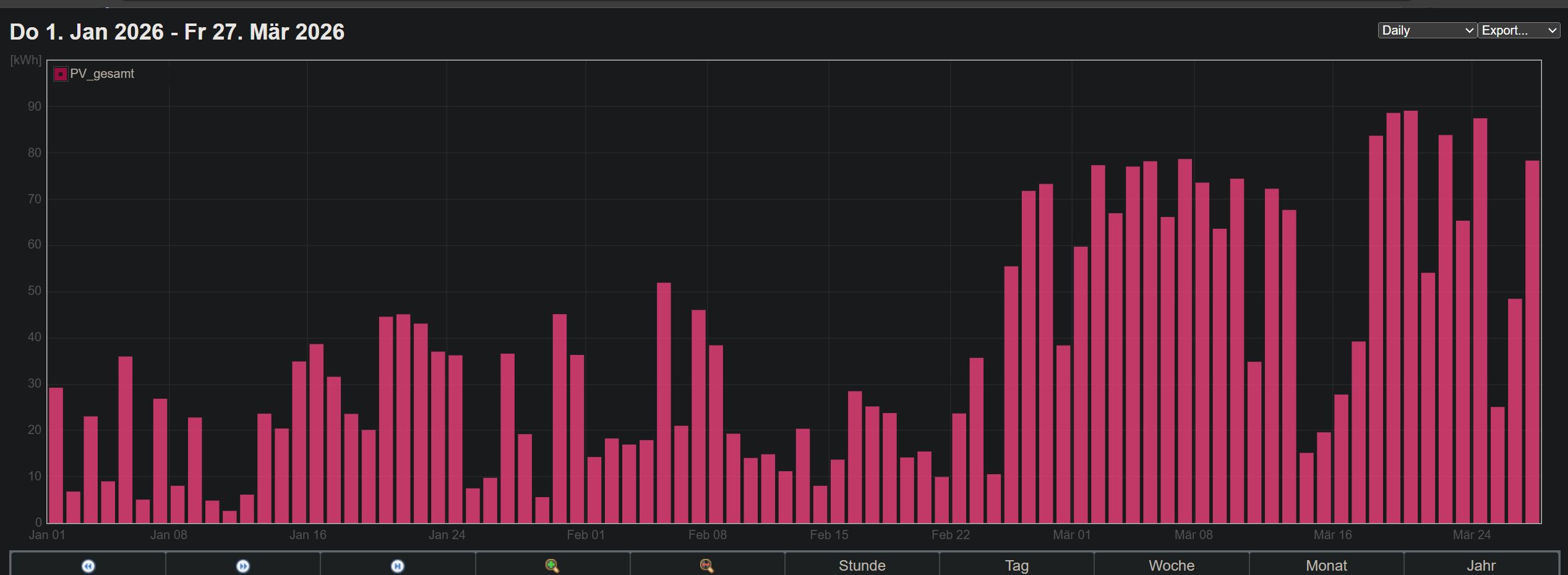Click the 'Feb 15' x-axis label
The height and width of the screenshot is (575, 1568).
829,535
